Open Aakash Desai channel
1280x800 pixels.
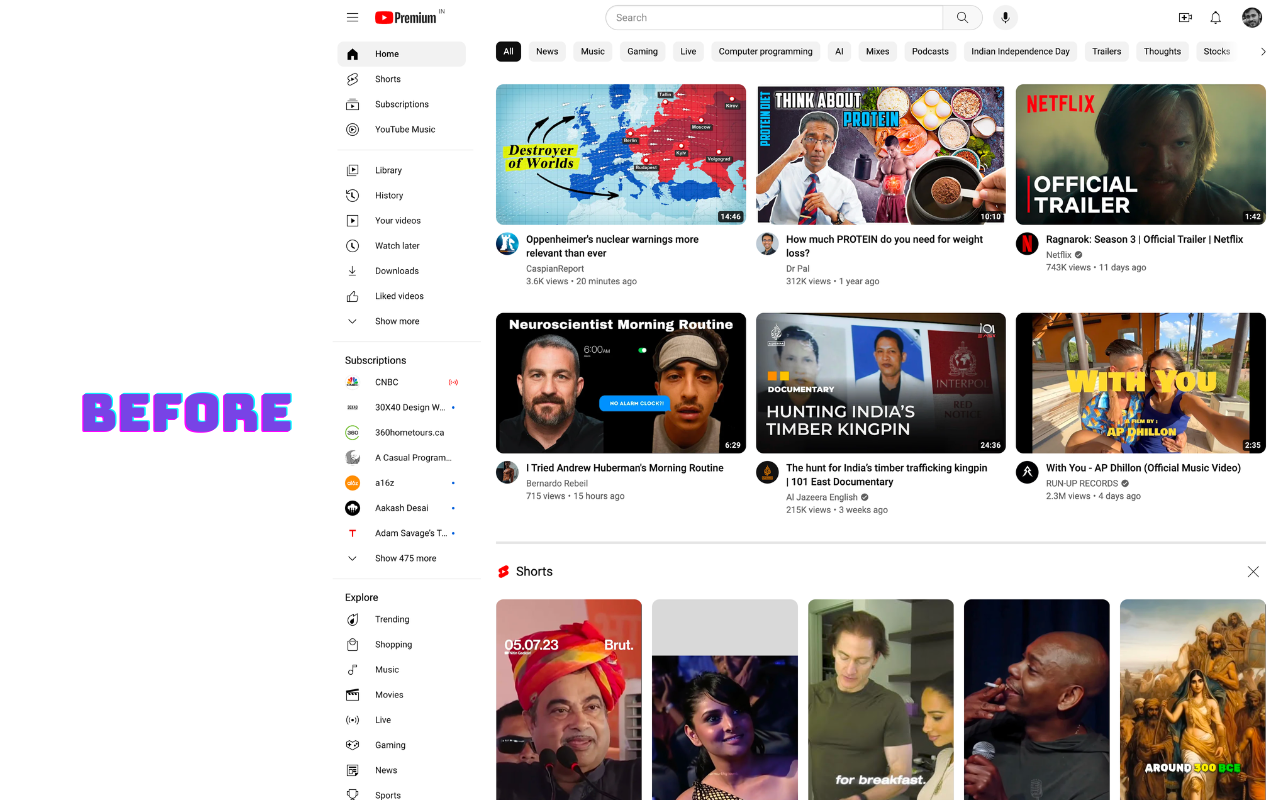tap(401, 508)
